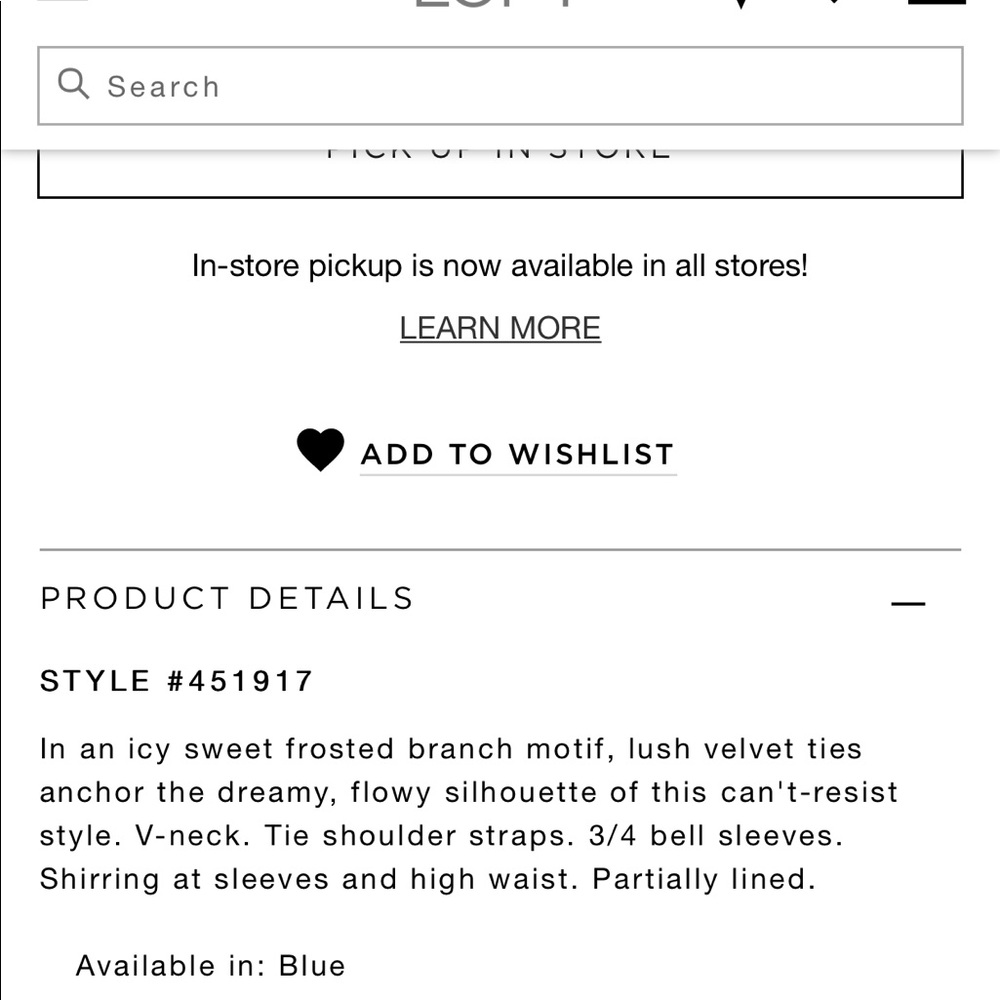Collapse Product Details with the minus icon

908,603
